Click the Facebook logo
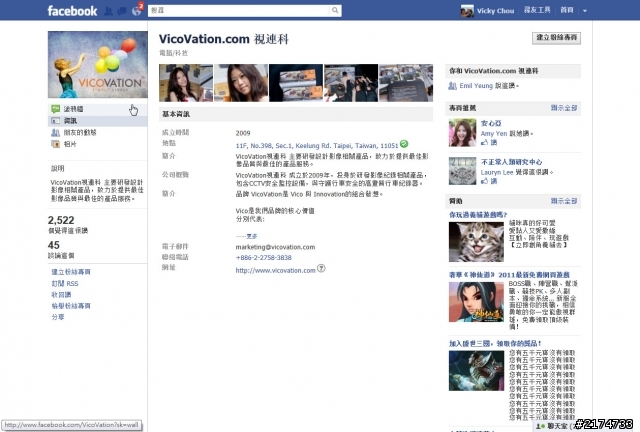The image size is (640, 432). click(72, 11)
